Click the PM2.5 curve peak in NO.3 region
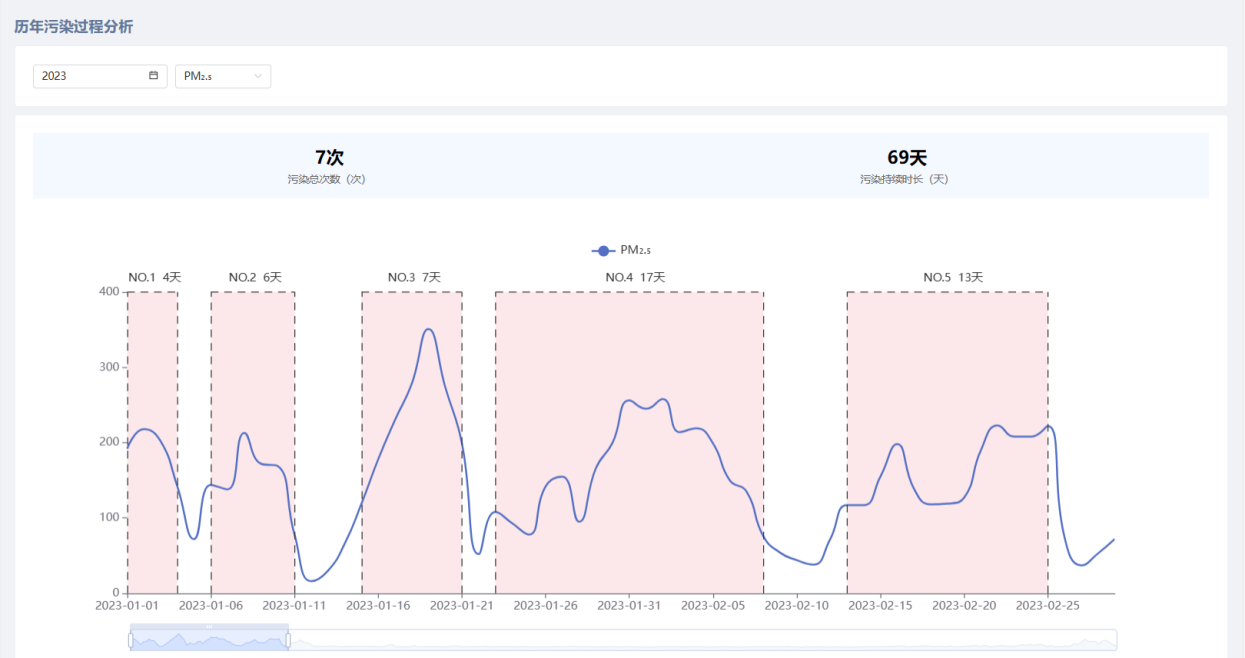This screenshot has width=1245, height=658. pyautogui.click(x=428, y=329)
